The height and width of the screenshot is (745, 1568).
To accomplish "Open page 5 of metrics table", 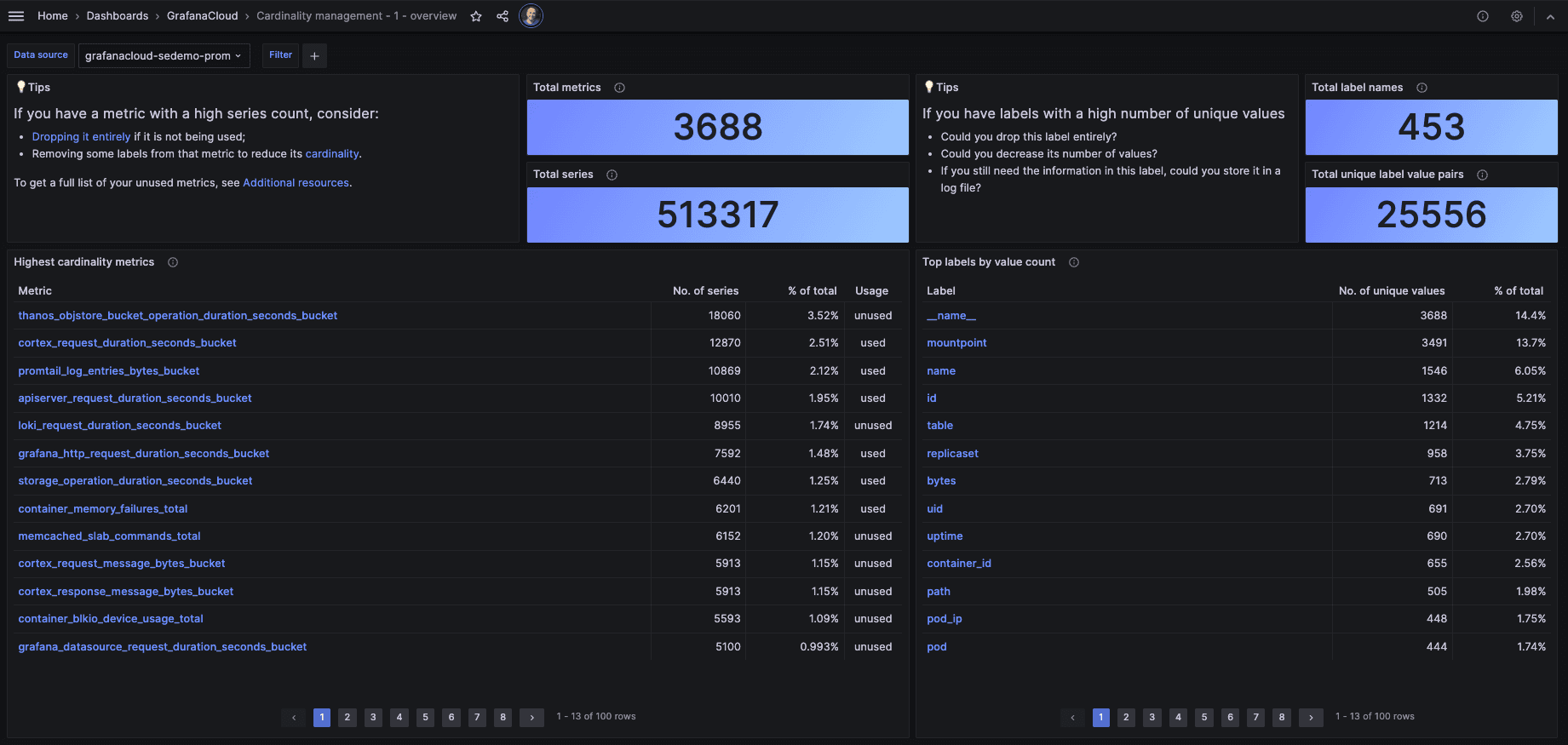I will point(425,717).
